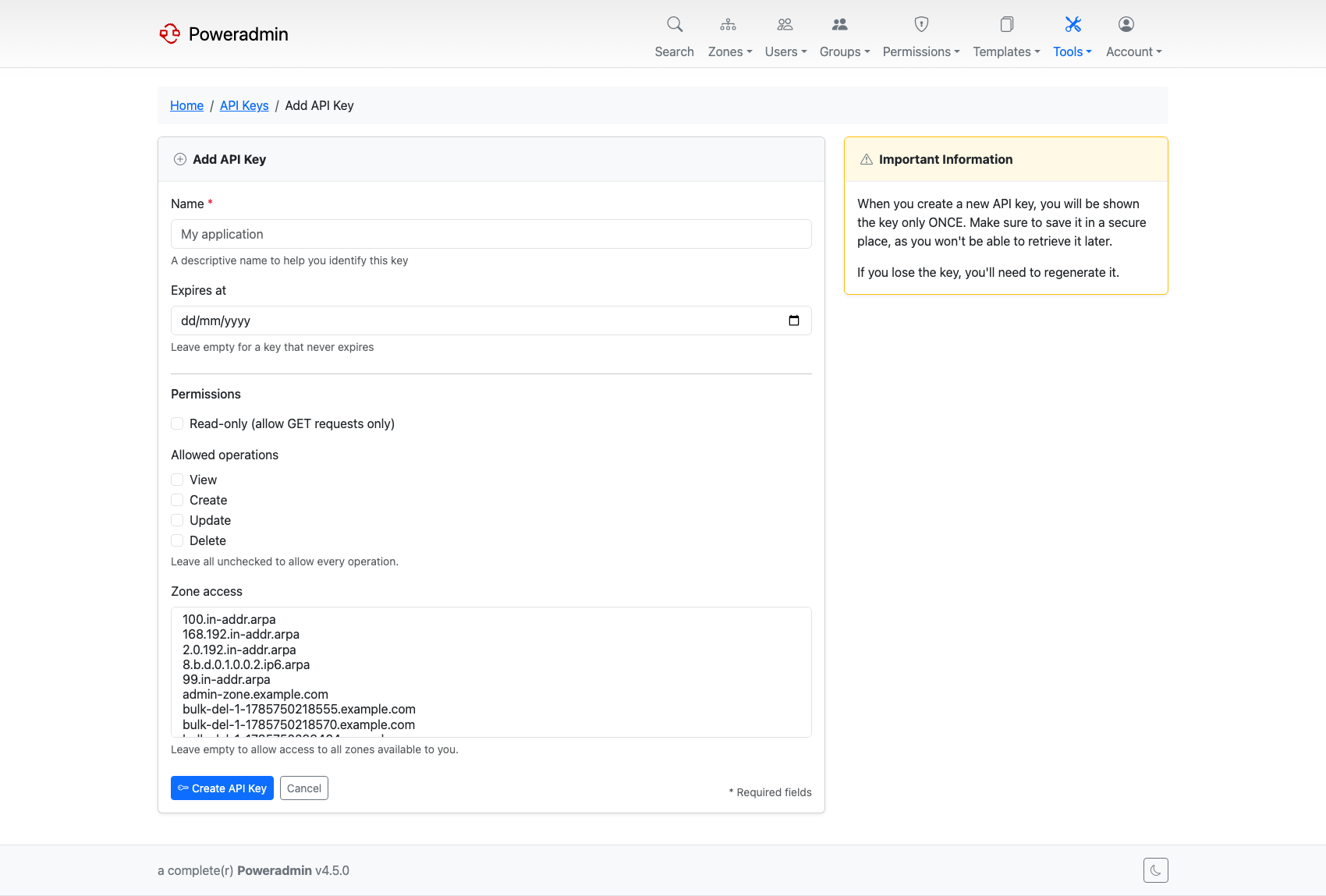Click the Permissions shield icon

[921, 24]
